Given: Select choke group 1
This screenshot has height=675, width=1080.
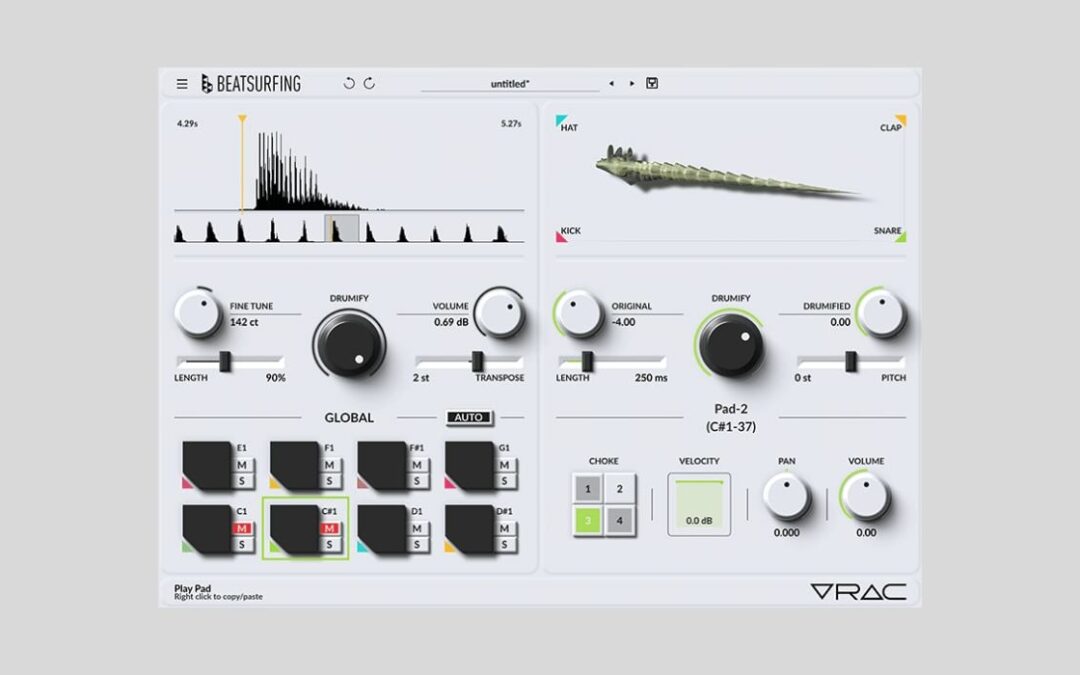Looking at the screenshot, I should coord(588,489).
